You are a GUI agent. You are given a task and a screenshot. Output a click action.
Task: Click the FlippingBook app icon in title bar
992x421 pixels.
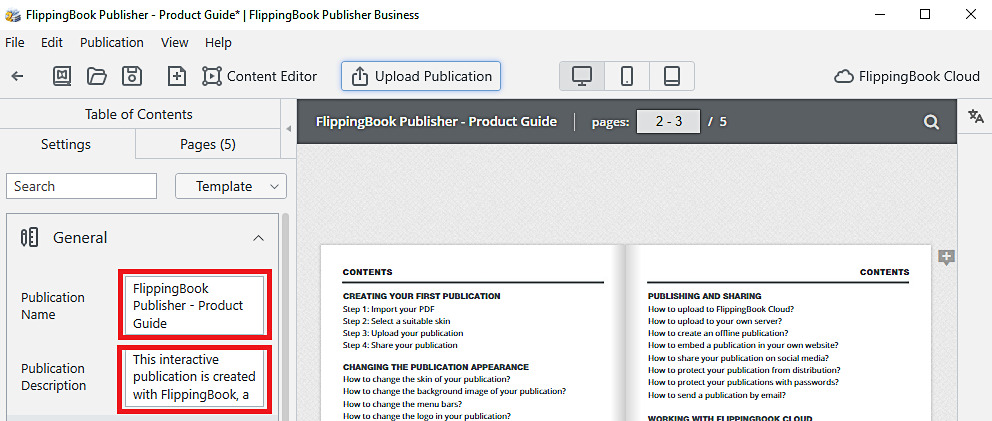click(12, 15)
